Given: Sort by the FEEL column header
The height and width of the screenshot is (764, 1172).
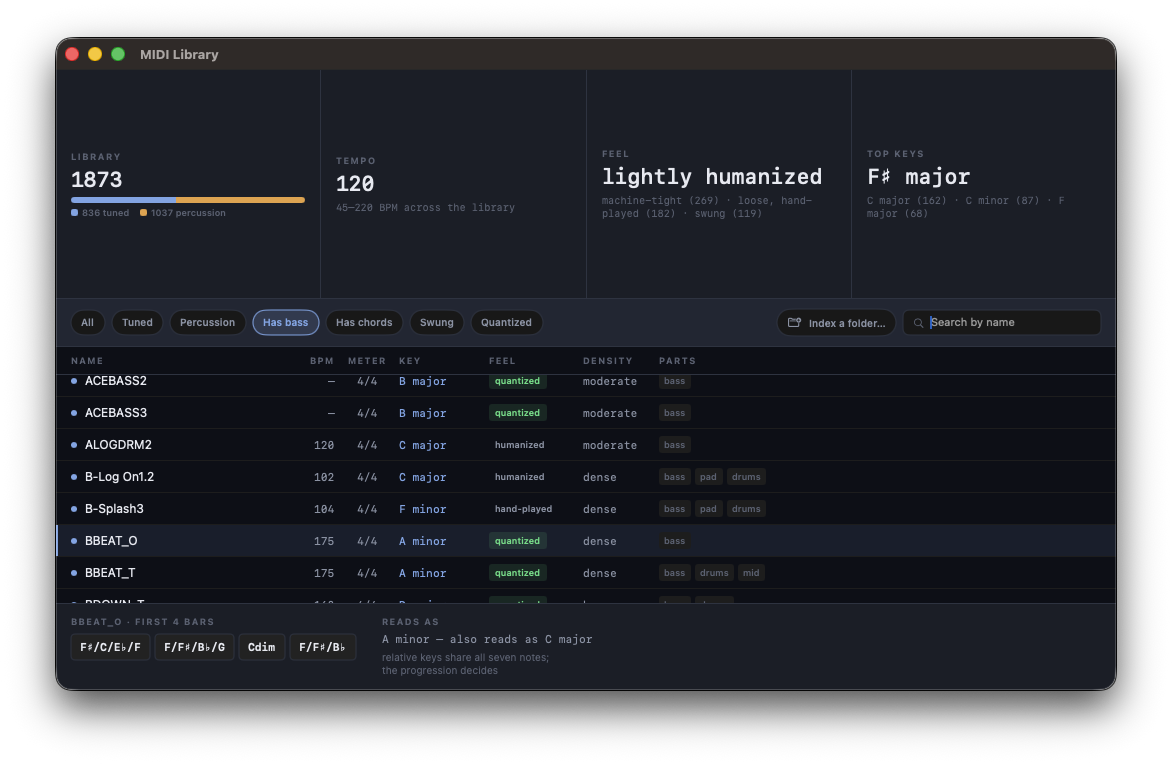Looking at the screenshot, I should [x=502, y=360].
